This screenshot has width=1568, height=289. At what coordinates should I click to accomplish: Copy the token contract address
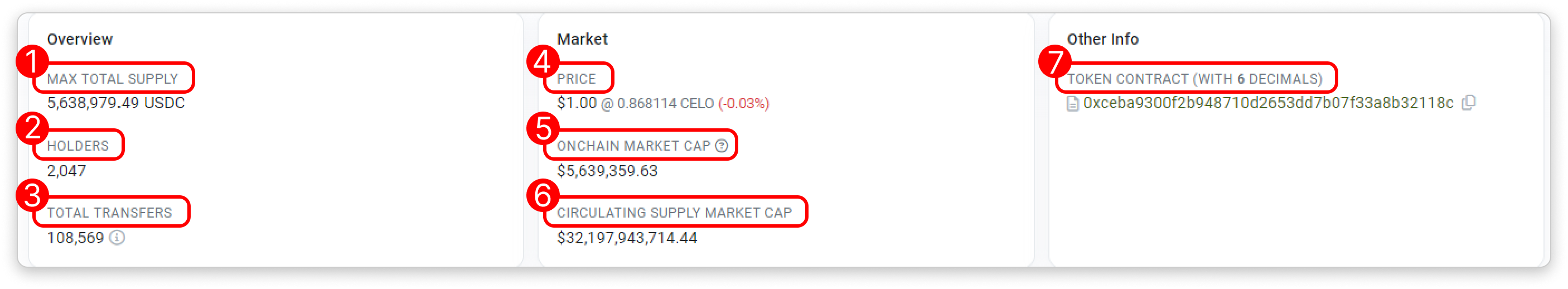click(1468, 103)
